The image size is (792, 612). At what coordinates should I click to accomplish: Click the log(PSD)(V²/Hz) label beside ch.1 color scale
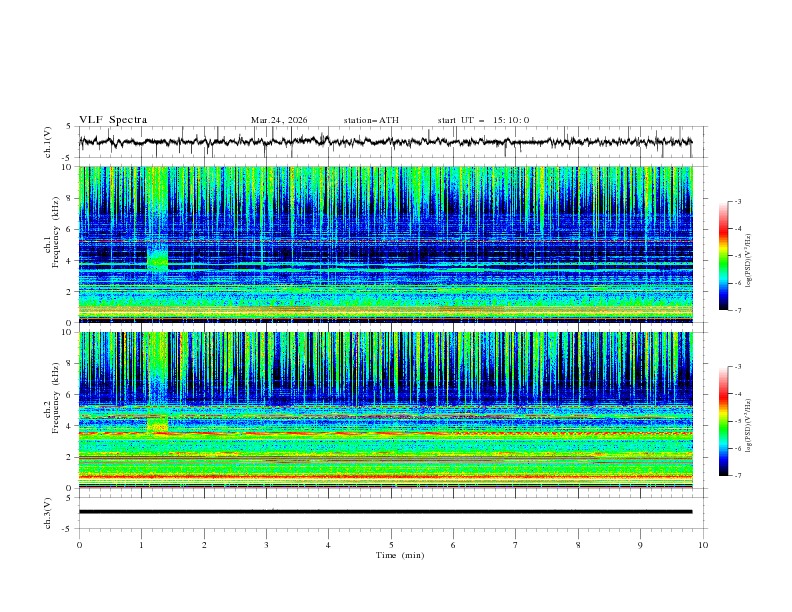tap(749, 261)
